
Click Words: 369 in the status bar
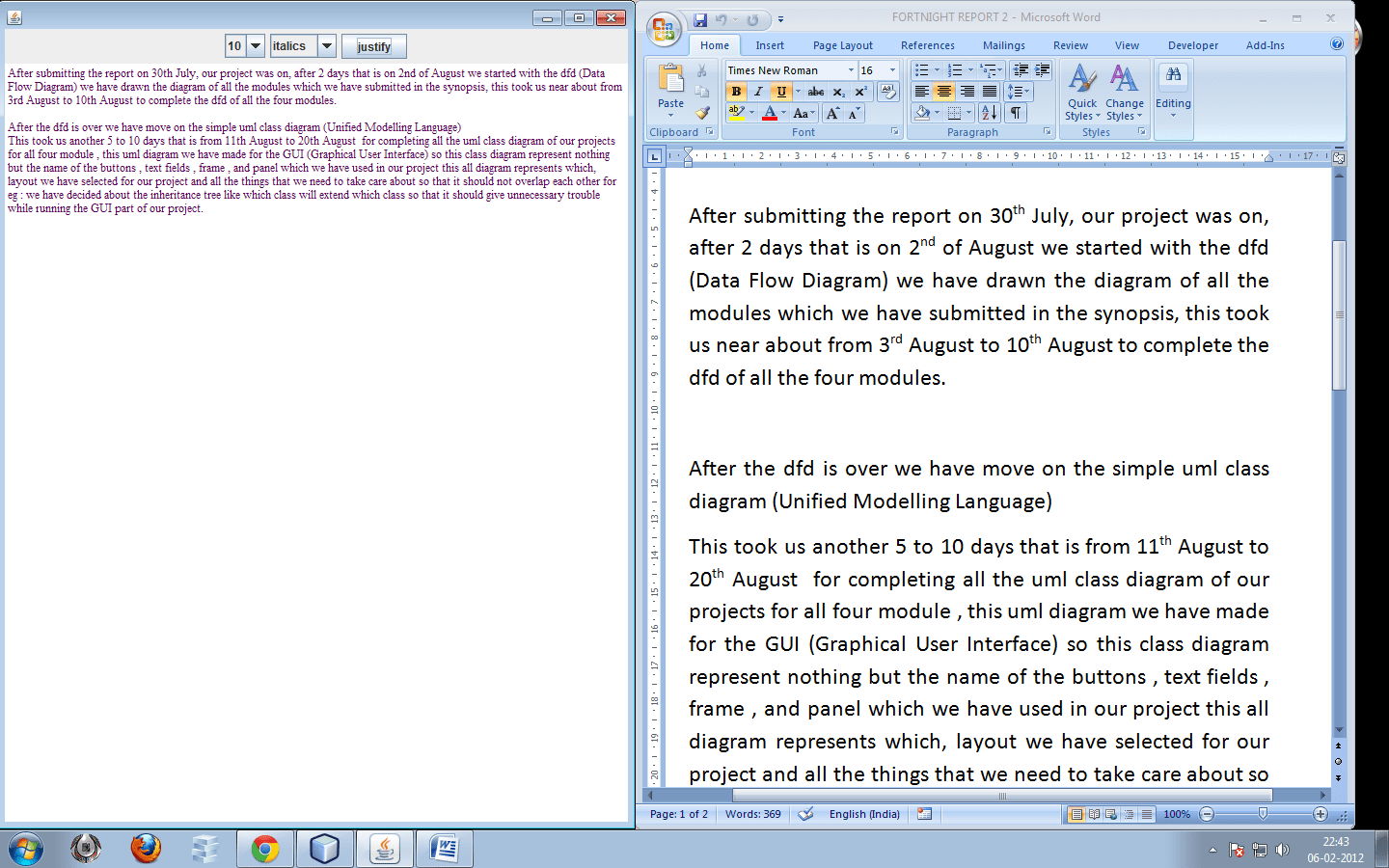pyautogui.click(x=752, y=814)
